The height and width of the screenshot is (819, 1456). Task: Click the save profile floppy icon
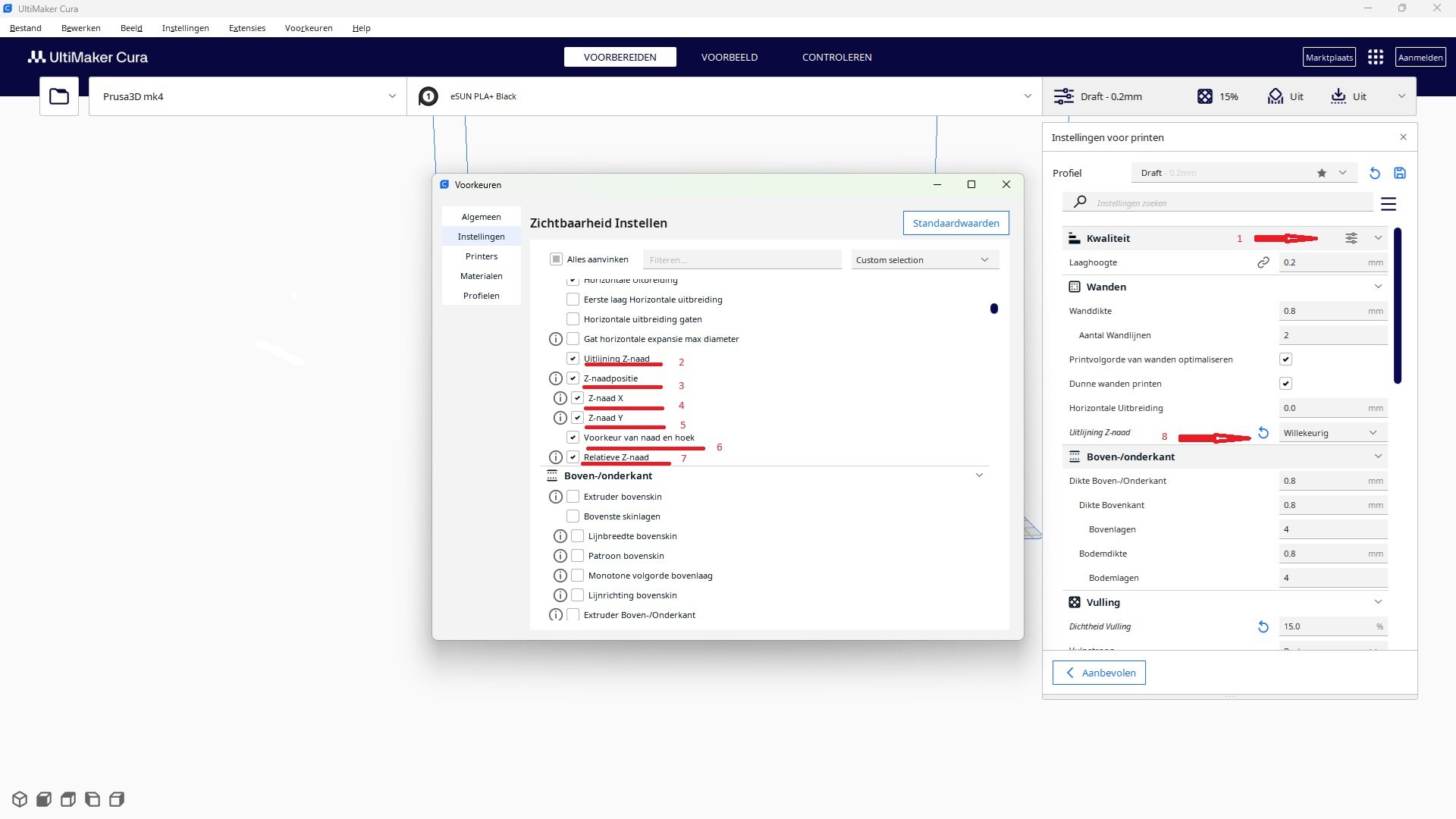pyautogui.click(x=1400, y=173)
